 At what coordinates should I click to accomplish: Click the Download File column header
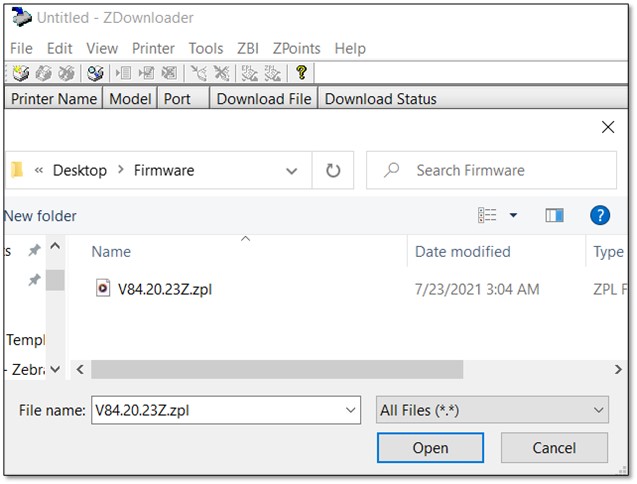(264, 99)
